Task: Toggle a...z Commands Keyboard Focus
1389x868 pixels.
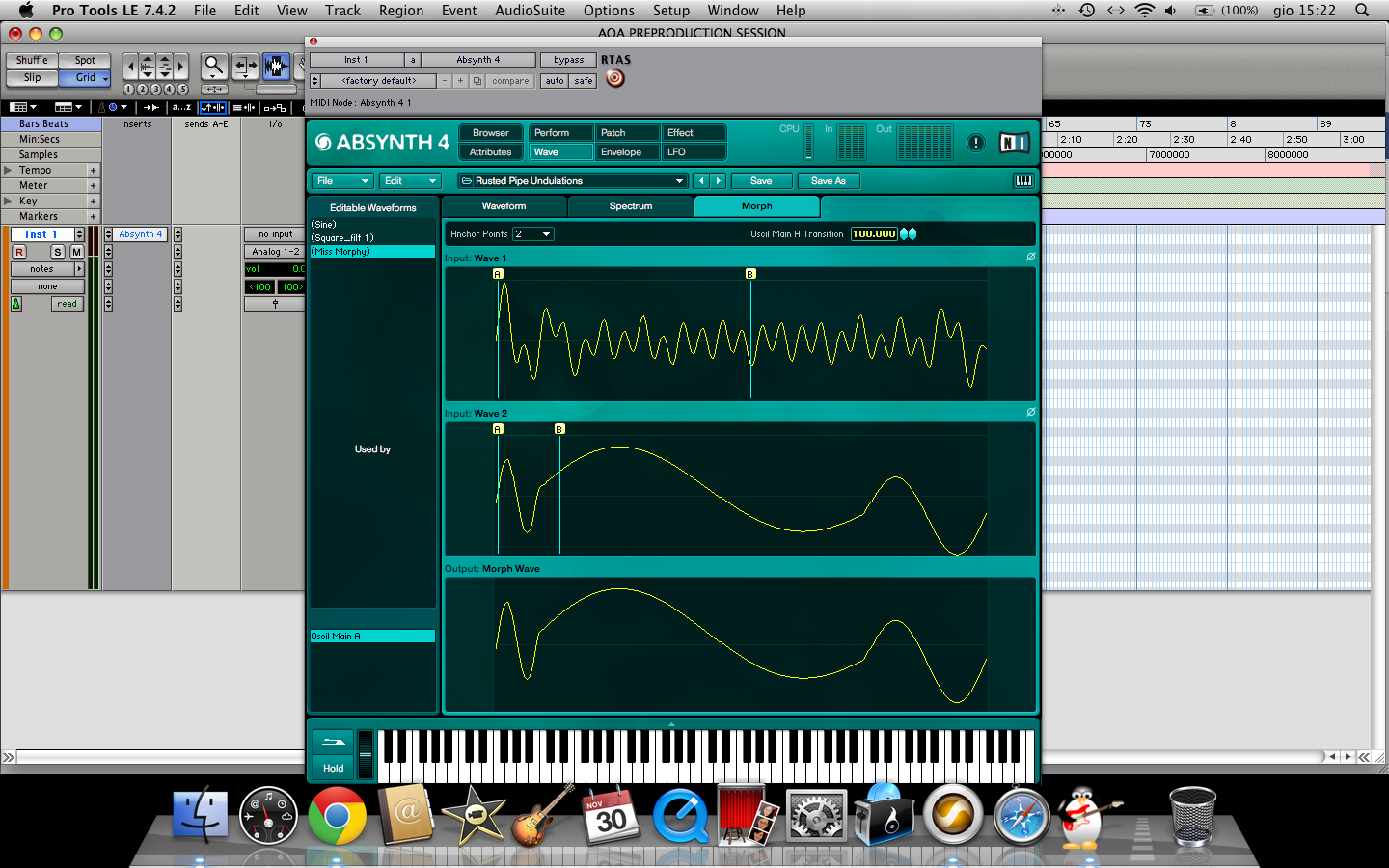Action: (x=181, y=107)
